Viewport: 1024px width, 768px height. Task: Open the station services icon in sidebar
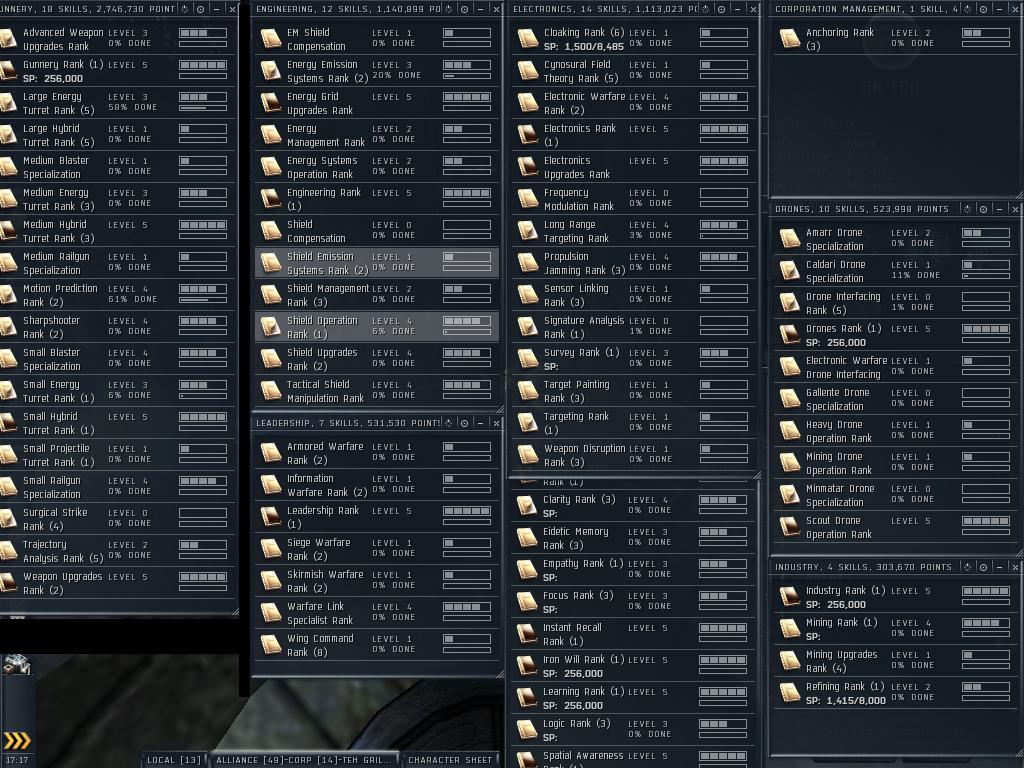pos(17,665)
